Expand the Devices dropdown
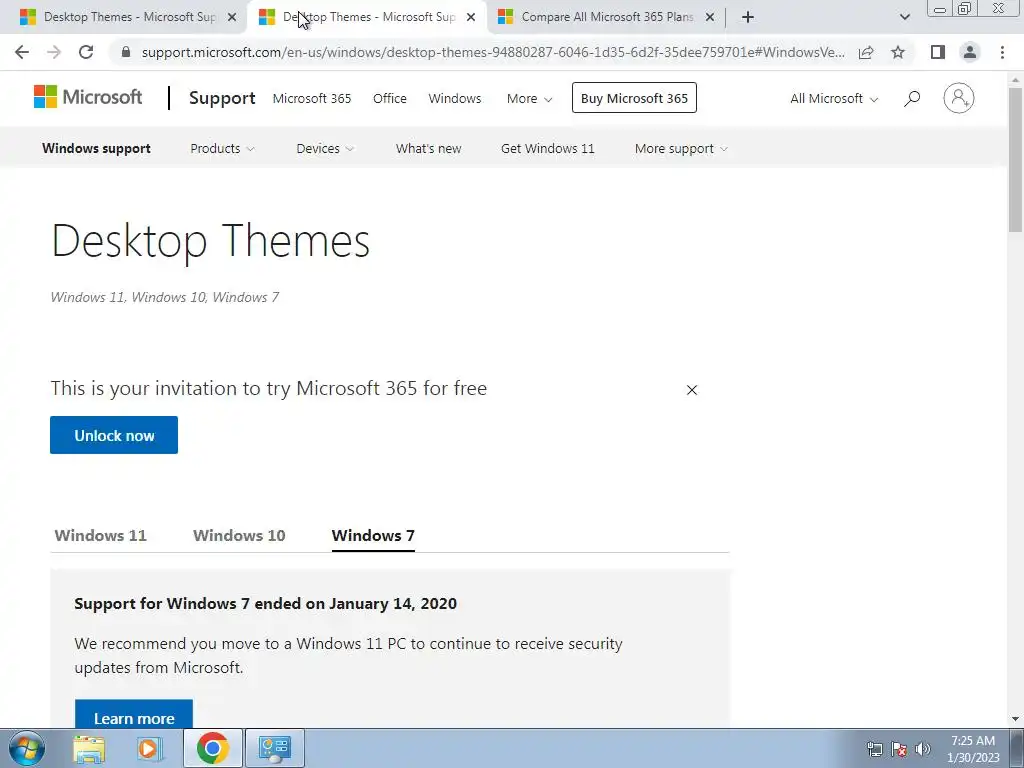Image resolution: width=1024 pixels, height=768 pixels. [325, 148]
